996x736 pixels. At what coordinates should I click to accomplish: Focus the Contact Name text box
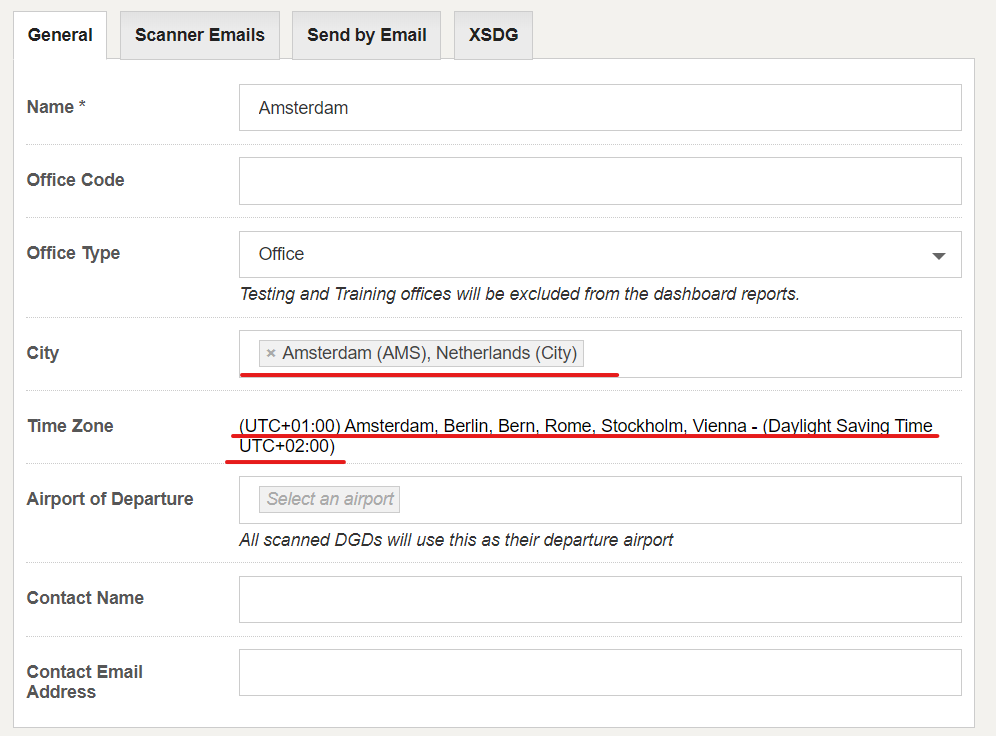pyautogui.click(x=600, y=599)
